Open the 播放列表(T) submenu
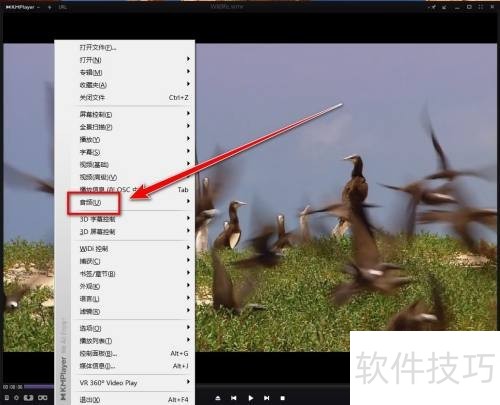 133,341
